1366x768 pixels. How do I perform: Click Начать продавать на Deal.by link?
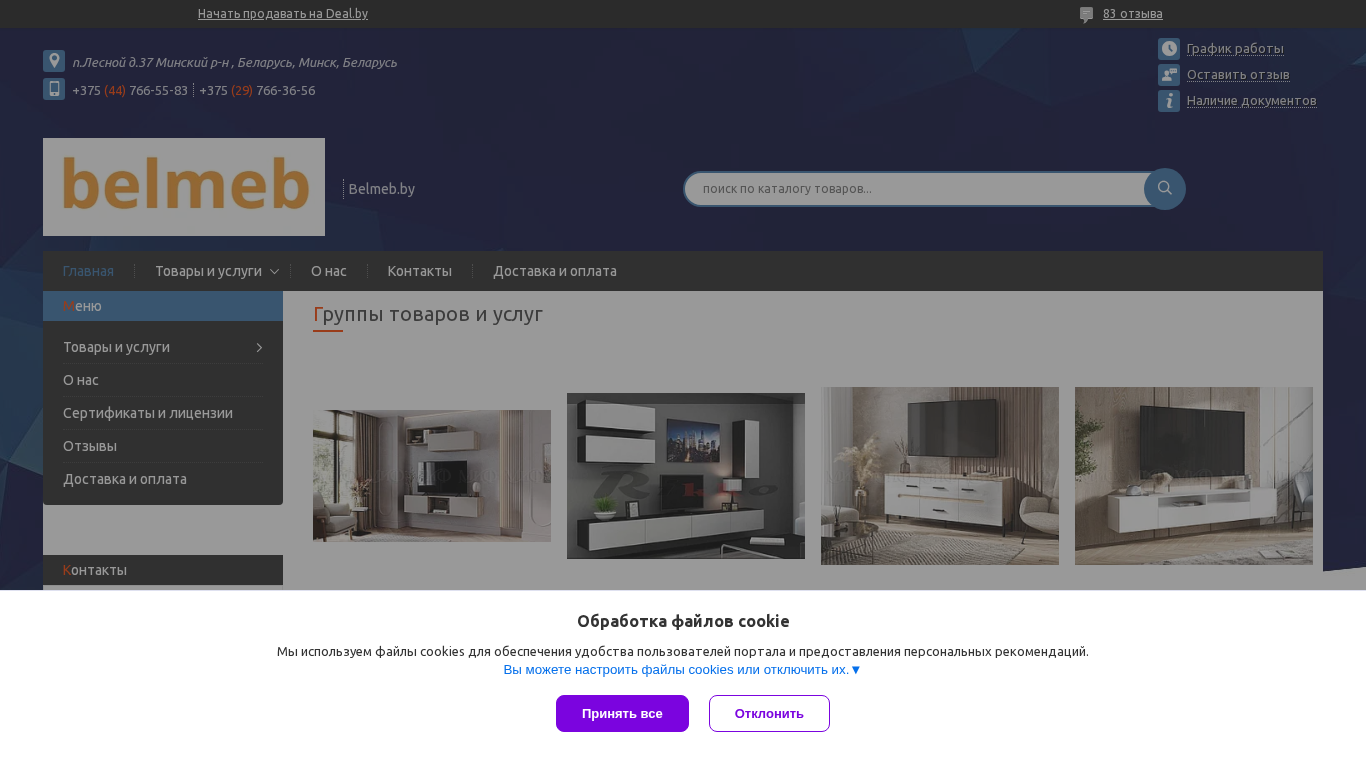(283, 14)
